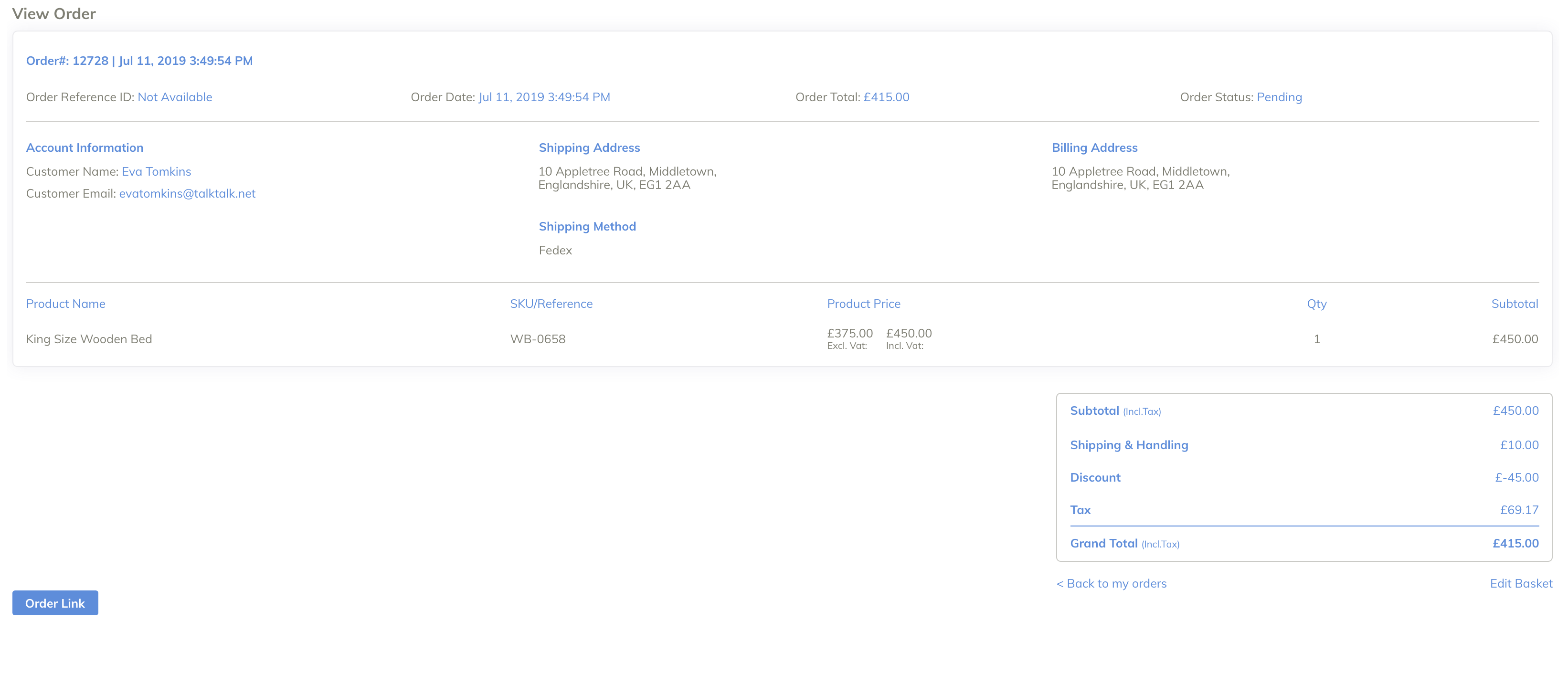Image resolution: width=1568 pixels, height=684 pixels.
Task: Click the customer name Eva Tomkins
Action: coord(156,172)
